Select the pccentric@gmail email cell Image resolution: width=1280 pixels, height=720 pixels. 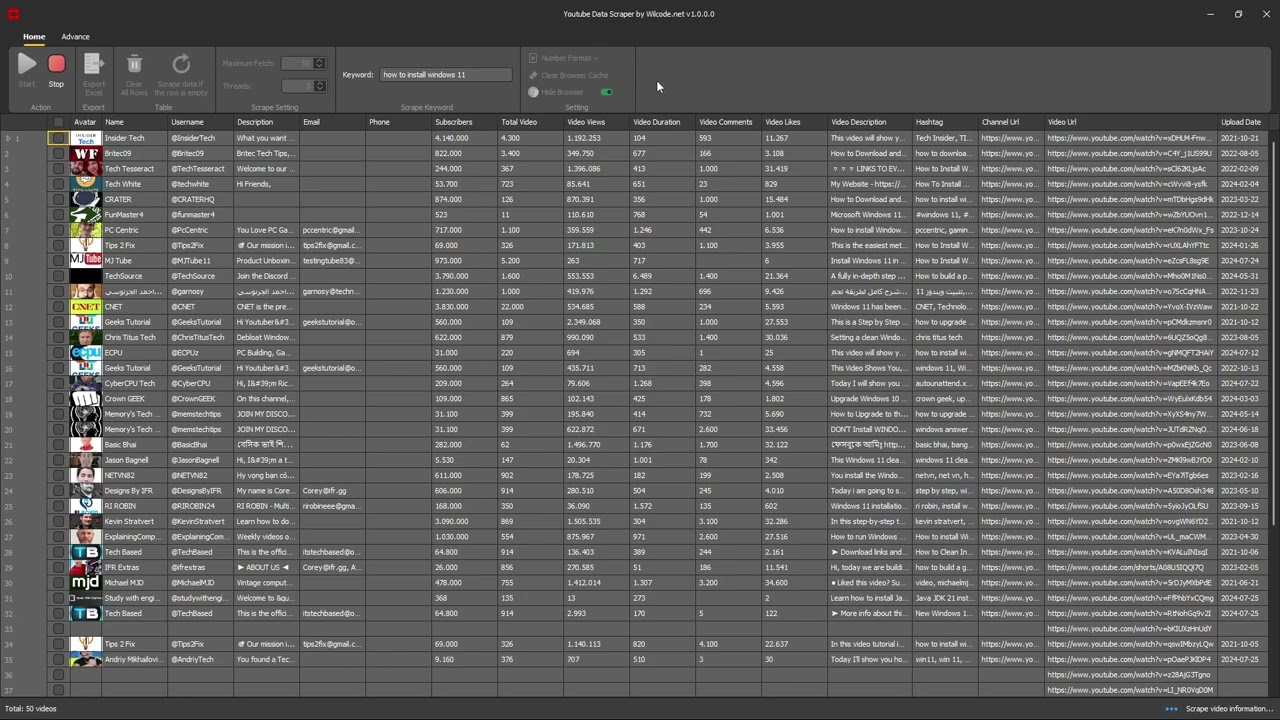[x=333, y=230]
